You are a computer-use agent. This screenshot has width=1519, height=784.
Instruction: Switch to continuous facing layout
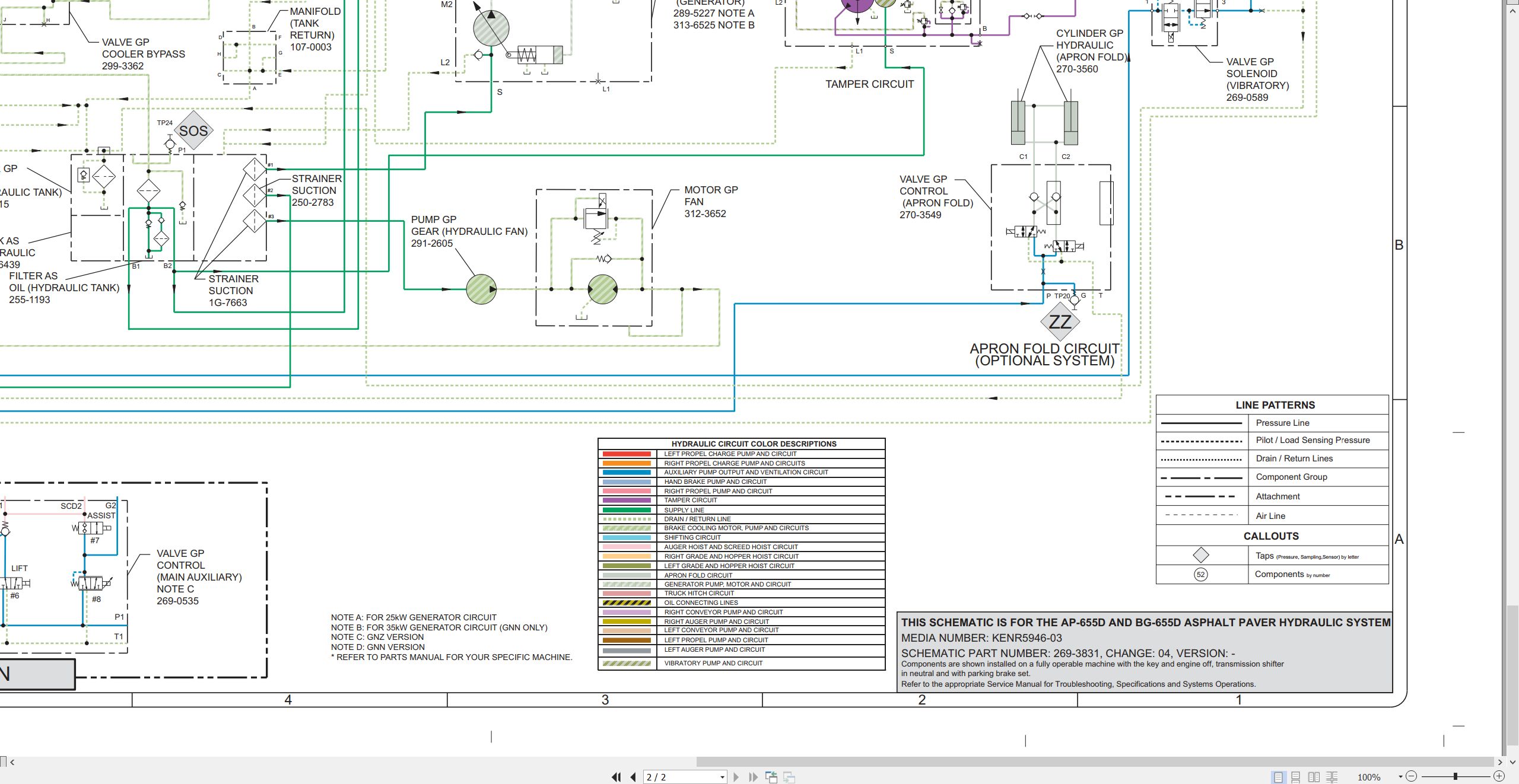[1332, 777]
